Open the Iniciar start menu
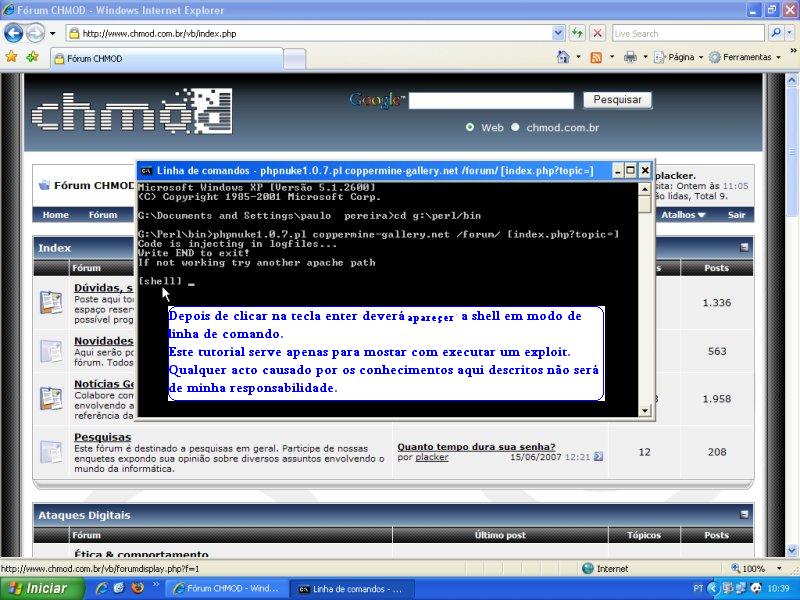 point(41,589)
